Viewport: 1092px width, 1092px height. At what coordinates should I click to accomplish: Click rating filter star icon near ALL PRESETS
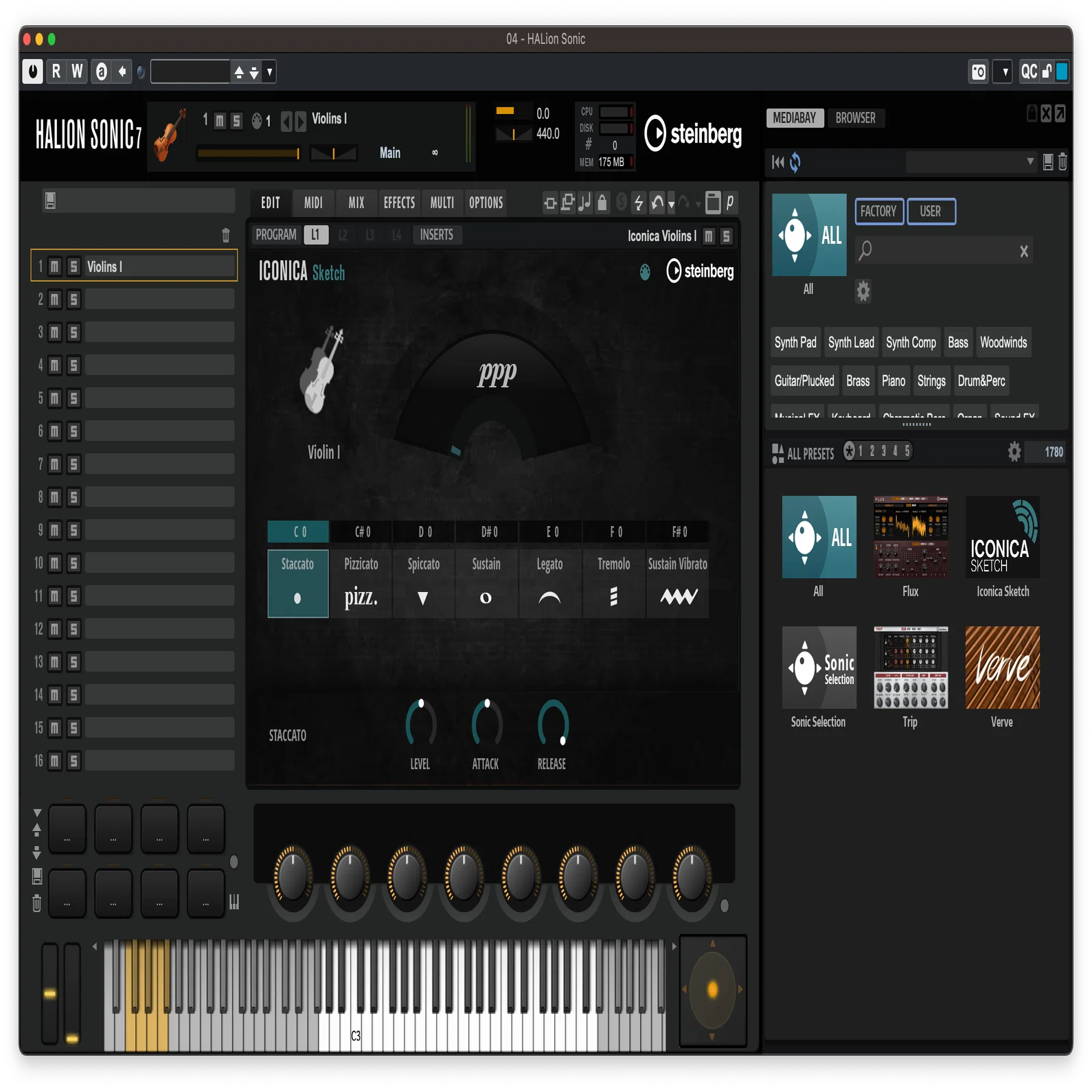(850, 451)
